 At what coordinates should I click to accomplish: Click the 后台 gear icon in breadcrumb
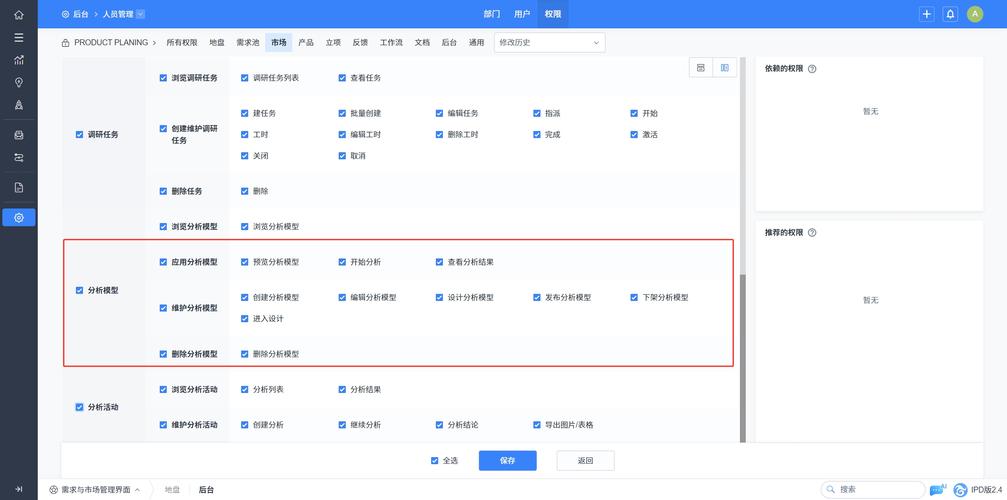coord(66,14)
